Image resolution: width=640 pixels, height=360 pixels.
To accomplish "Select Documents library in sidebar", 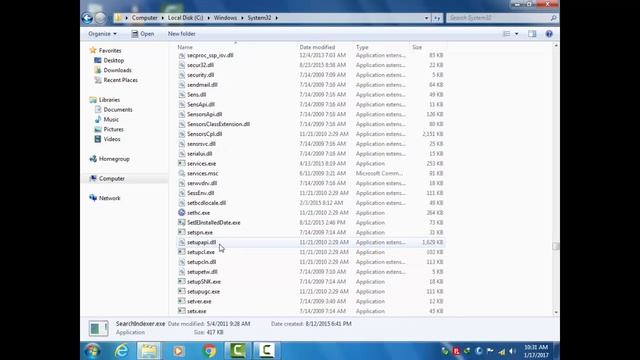I will [x=118, y=109].
